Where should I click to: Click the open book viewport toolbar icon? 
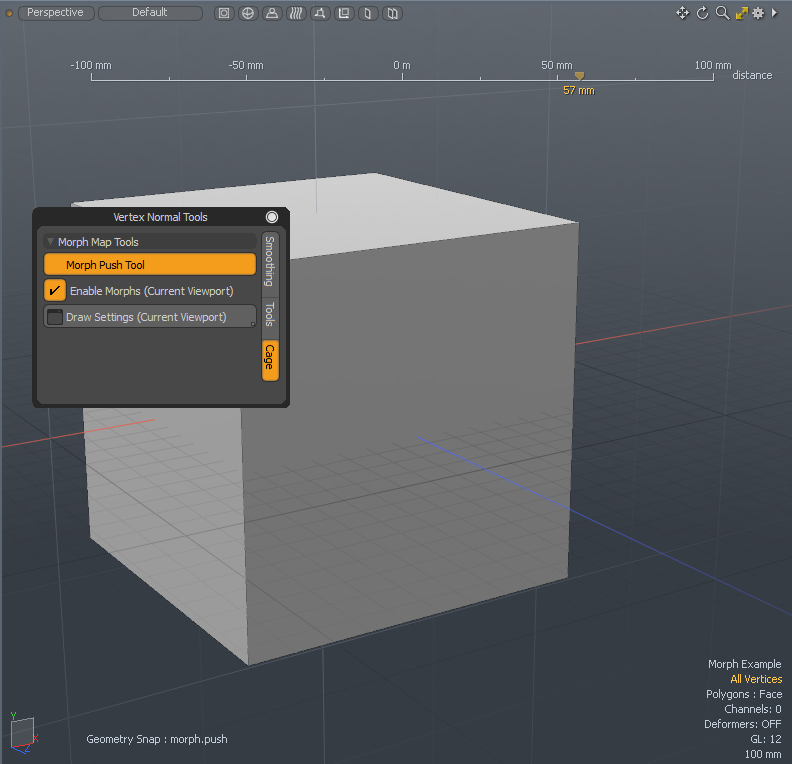[x=393, y=13]
